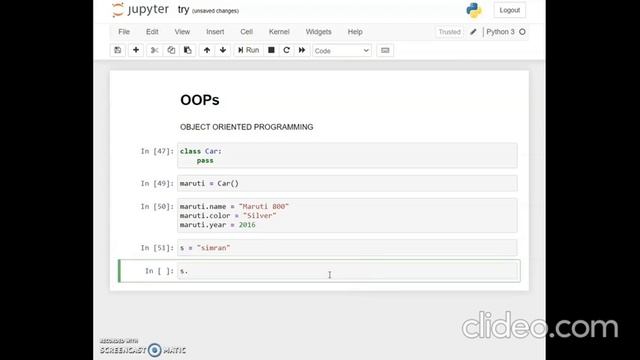The image size is (640, 360).
Task: Click the Logout button
Action: click(x=510, y=10)
